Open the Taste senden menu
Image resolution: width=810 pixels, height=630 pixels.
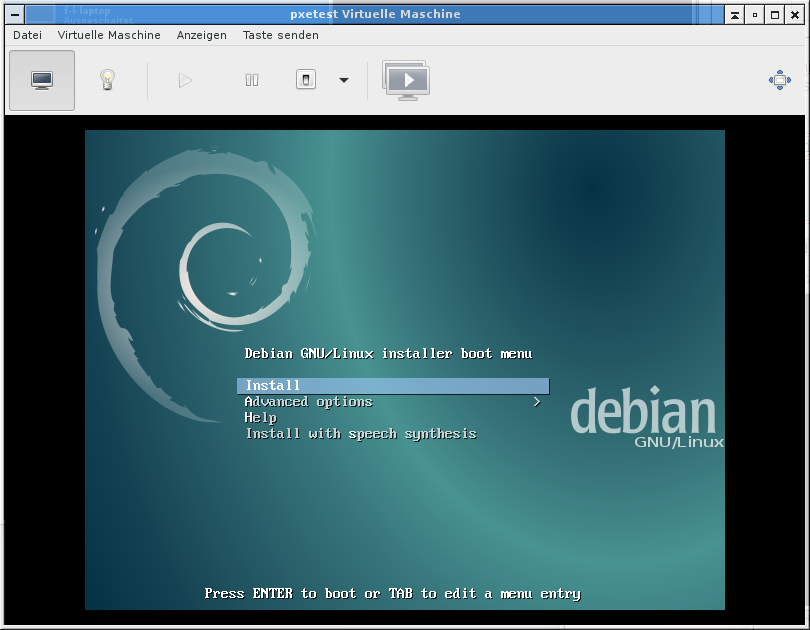coord(281,35)
